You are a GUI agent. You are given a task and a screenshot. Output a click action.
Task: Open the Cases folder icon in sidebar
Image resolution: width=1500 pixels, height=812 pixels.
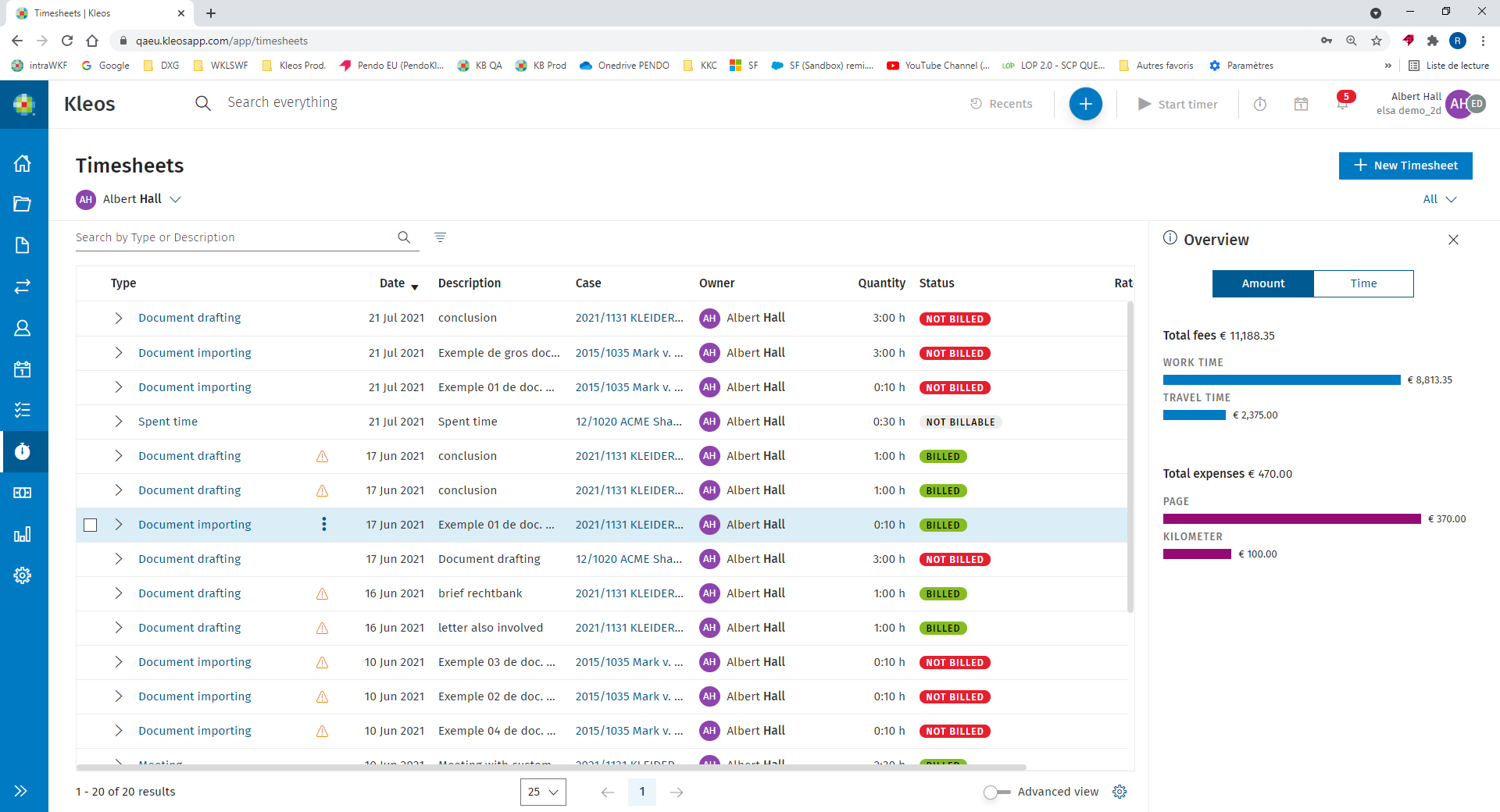(x=23, y=204)
